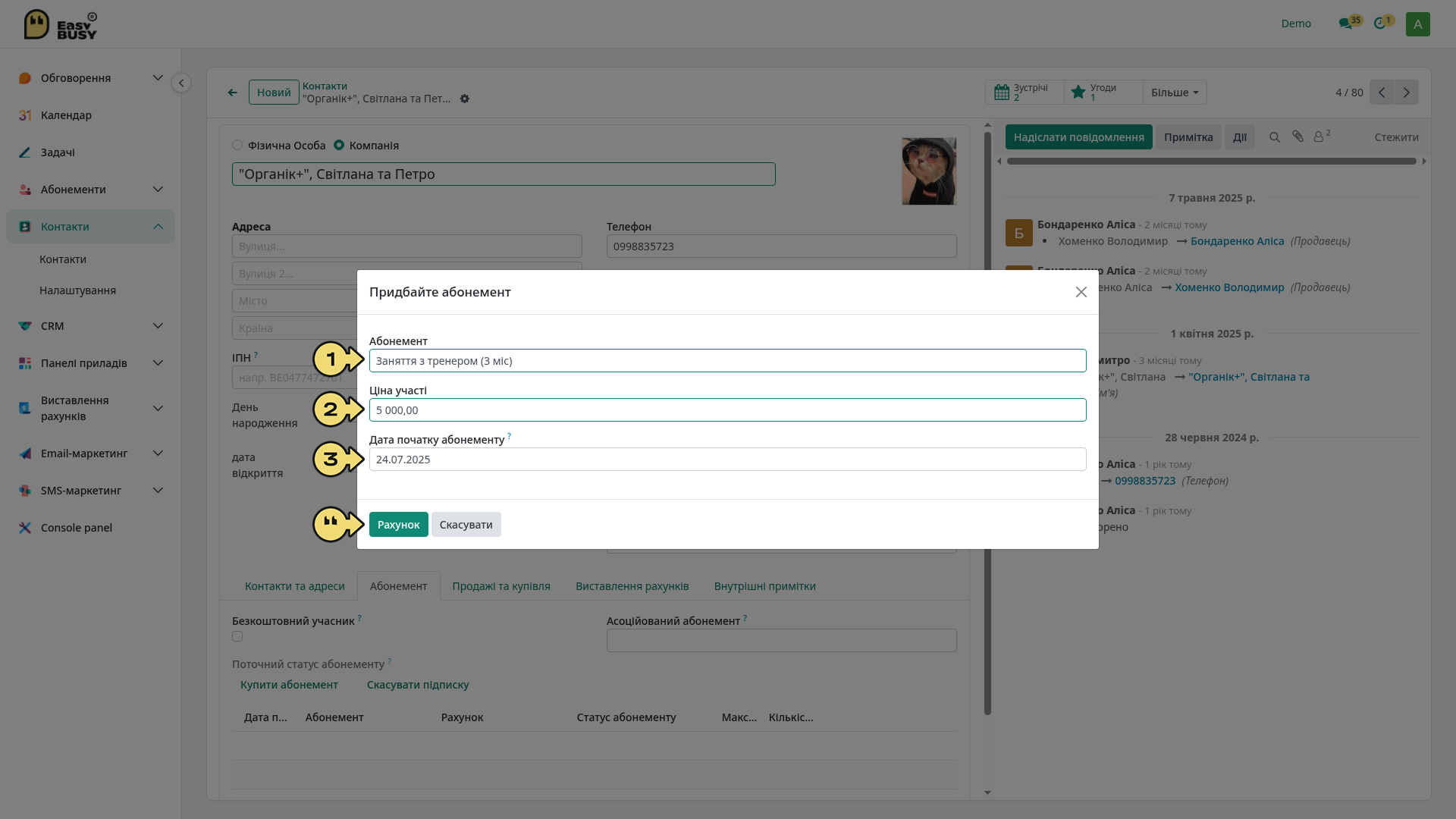Expand the SMS-маркетинг chevron
The image size is (1456, 819).
(158, 491)
